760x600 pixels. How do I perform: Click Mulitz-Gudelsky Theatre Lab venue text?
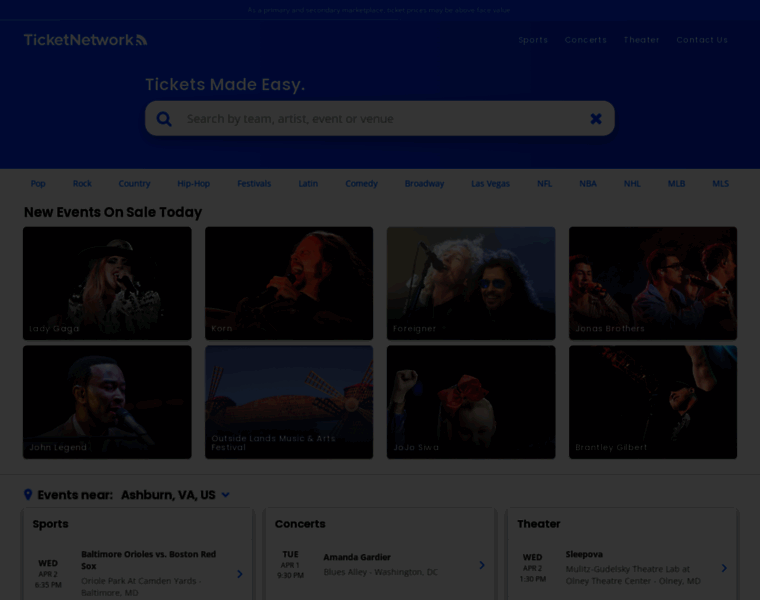tap(633, 575)
